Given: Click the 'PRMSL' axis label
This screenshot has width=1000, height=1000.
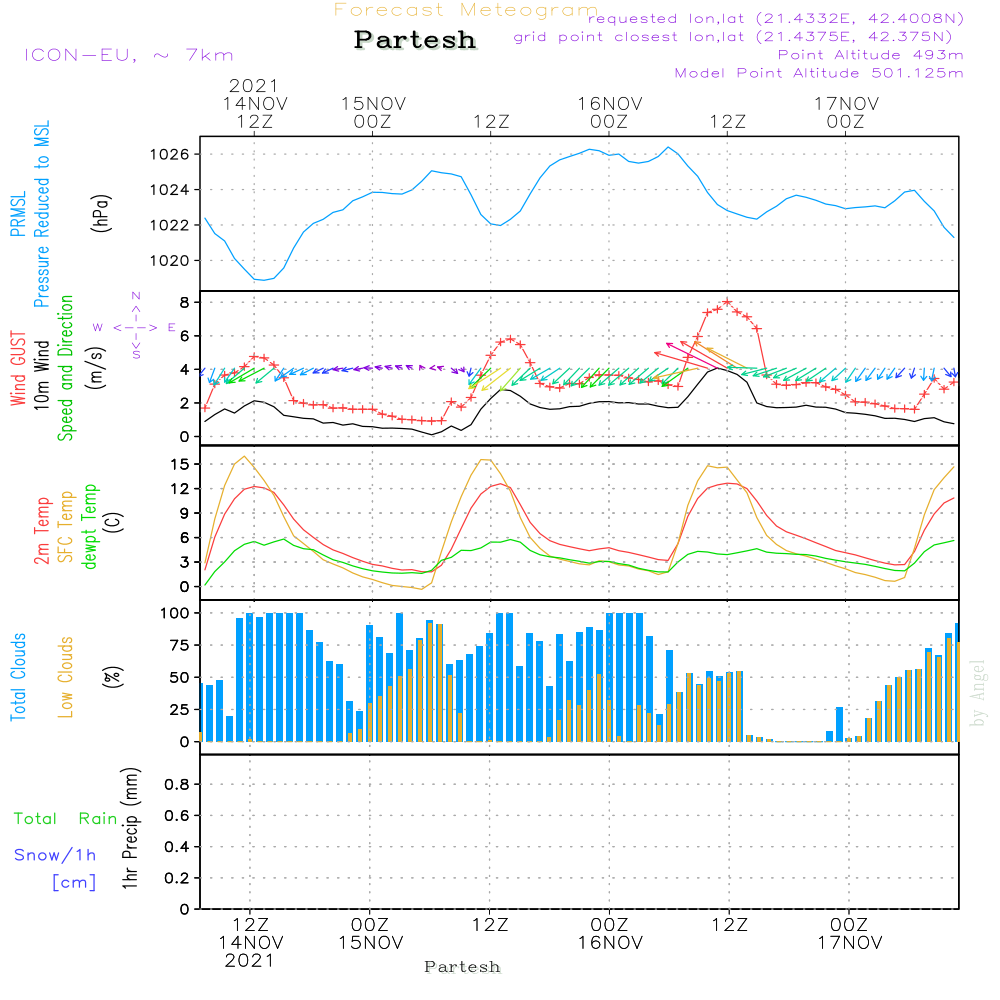Looking at the screenshot, I should (18, 214).
